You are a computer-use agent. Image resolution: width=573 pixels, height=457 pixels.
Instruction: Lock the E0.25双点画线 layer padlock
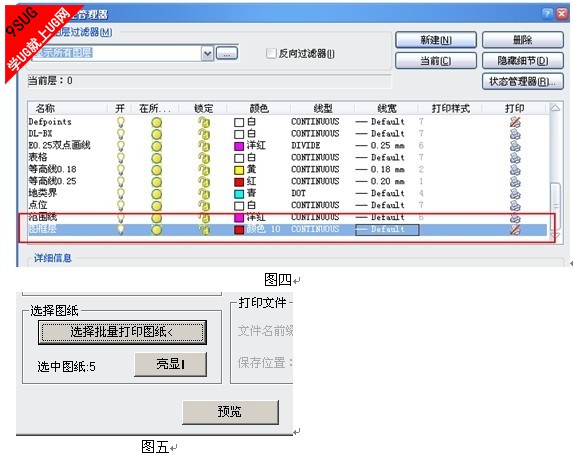click(x=204, y=146)
